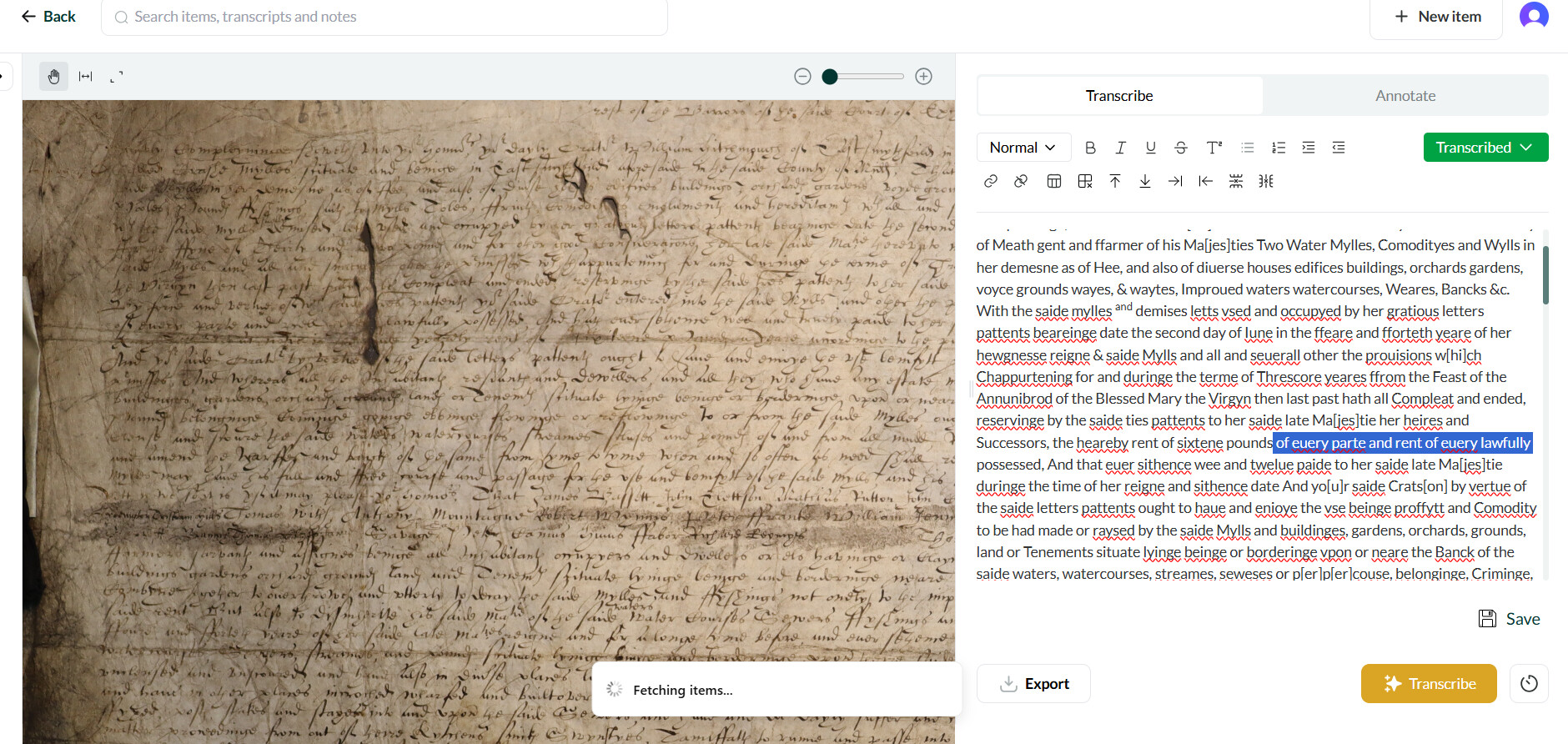
Task: Toggle bold formatting
Action: pyautogui.click(x=1090, y=148)
